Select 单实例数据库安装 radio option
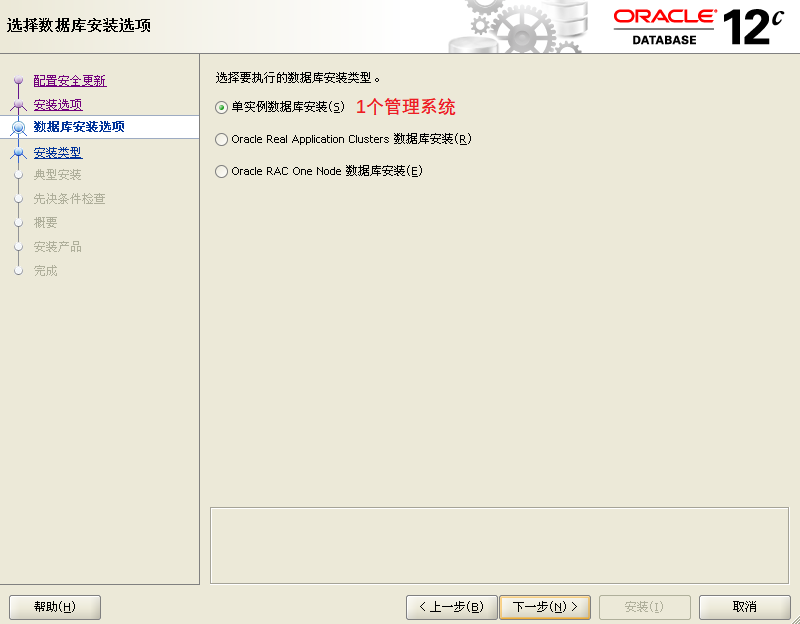The height and width of the screenshot is (624, 800). pos(221,107)
